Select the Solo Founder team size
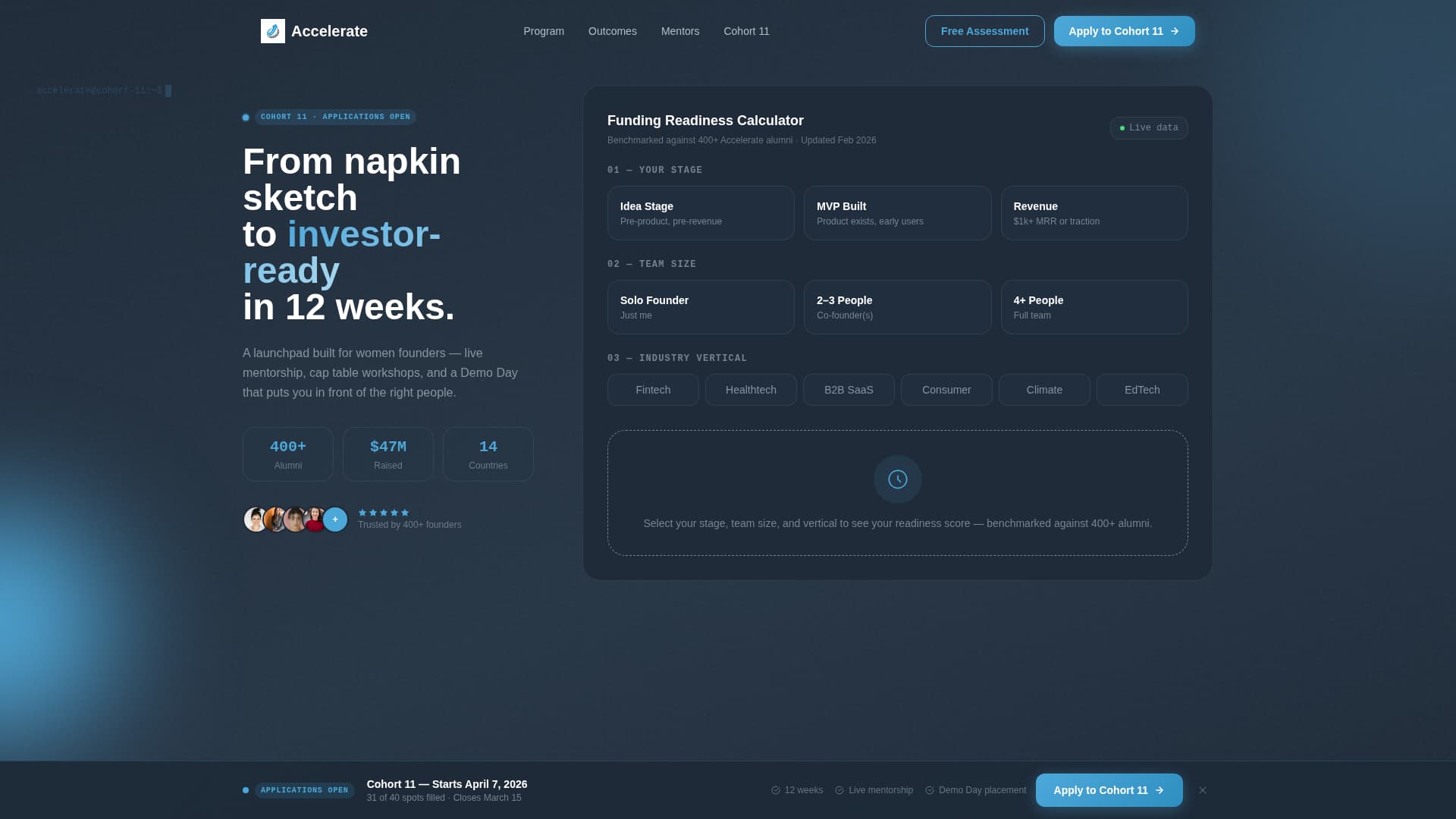The width and height of the screenshot is (1456, 819). [700, 307]
